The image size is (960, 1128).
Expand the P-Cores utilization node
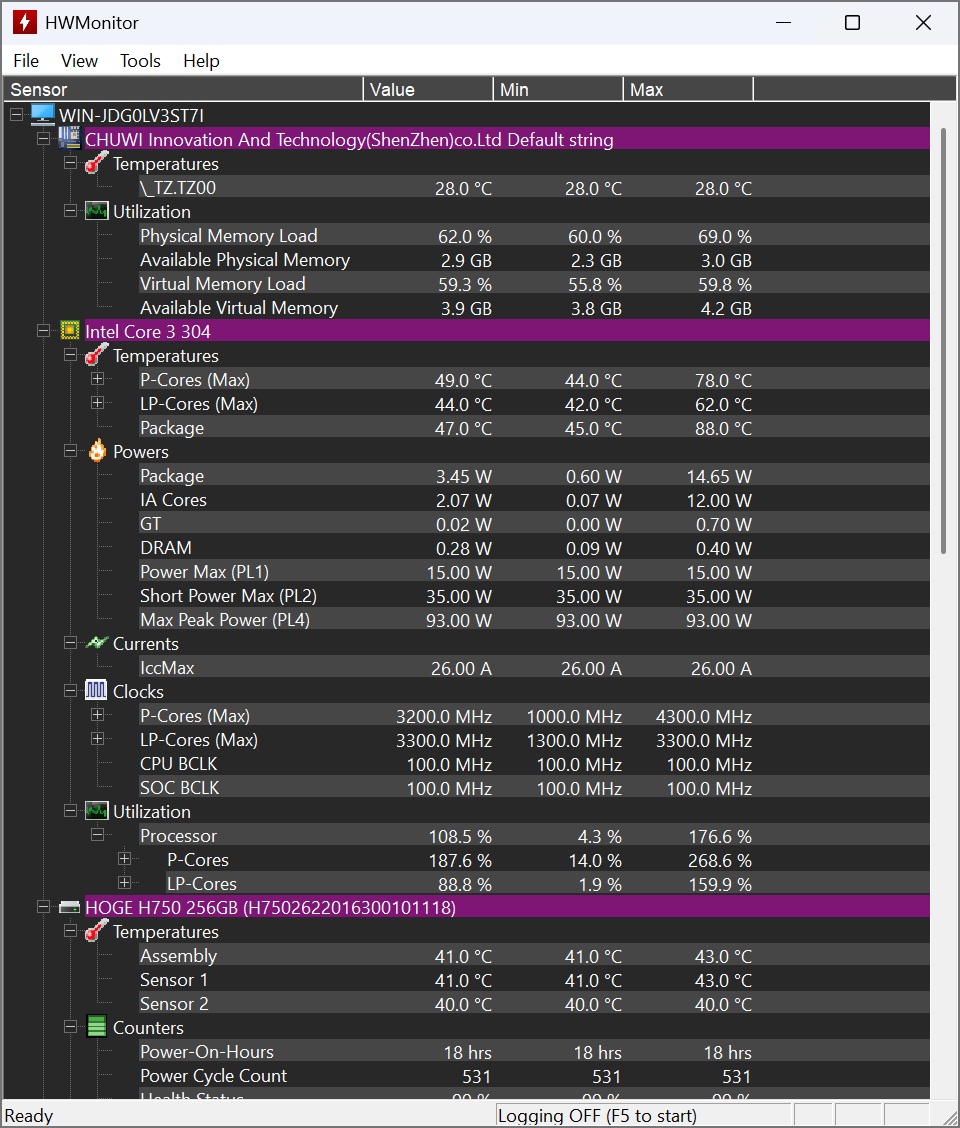click(124, 859)
